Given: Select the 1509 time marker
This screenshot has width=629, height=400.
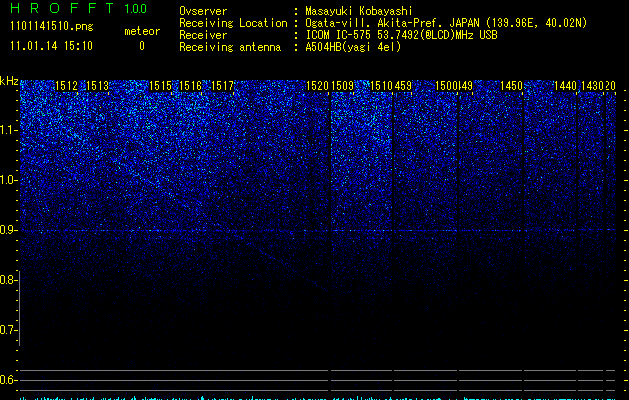Looking at the screenshot, I should pos(343,86).
